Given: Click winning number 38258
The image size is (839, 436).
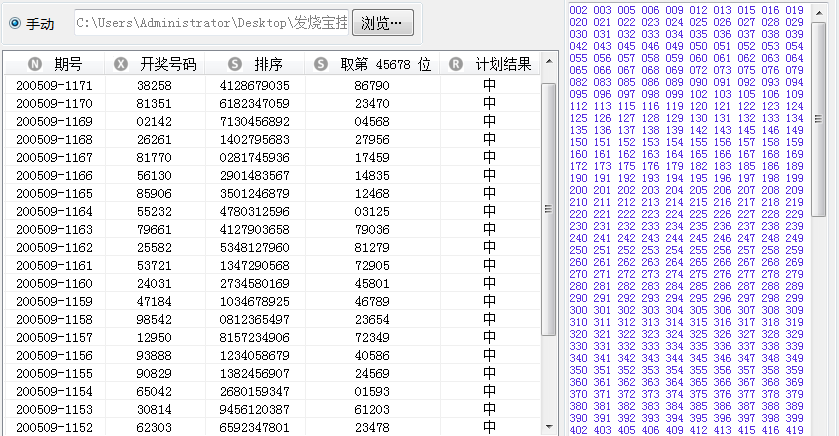Looking at the screenshot, I should 154,86.
